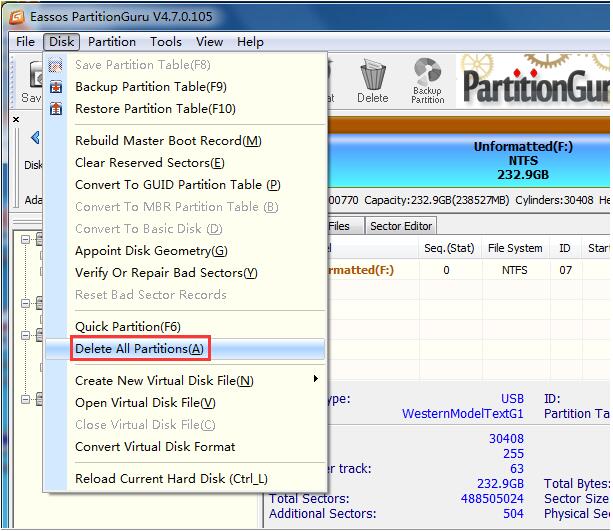Click the WesternModelTextG1 model value
Image resolution: width=613 pixels, height=531 pixels.
coord(463,413)
